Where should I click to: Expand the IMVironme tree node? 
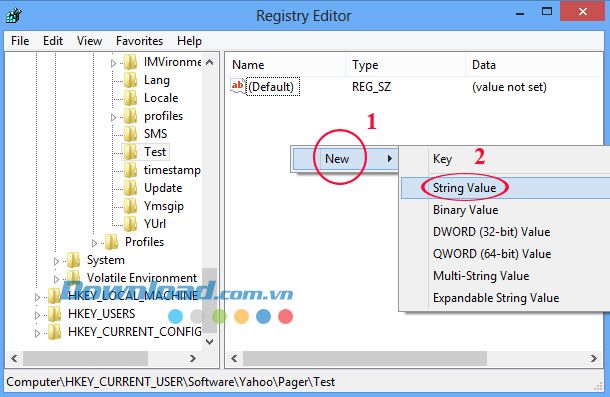(x=113, y=63)
